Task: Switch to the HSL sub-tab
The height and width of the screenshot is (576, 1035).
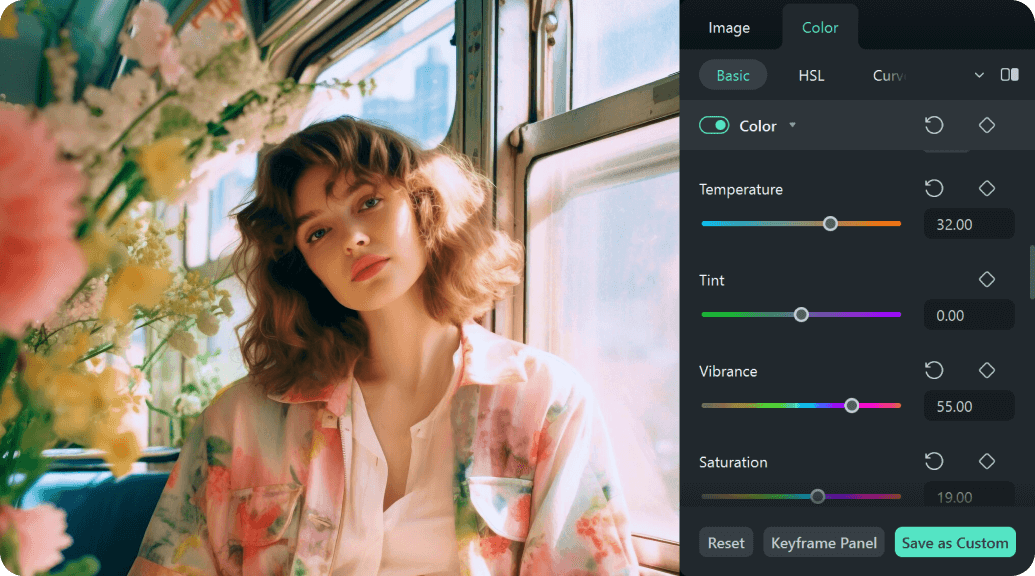Action: coord(811,75)
